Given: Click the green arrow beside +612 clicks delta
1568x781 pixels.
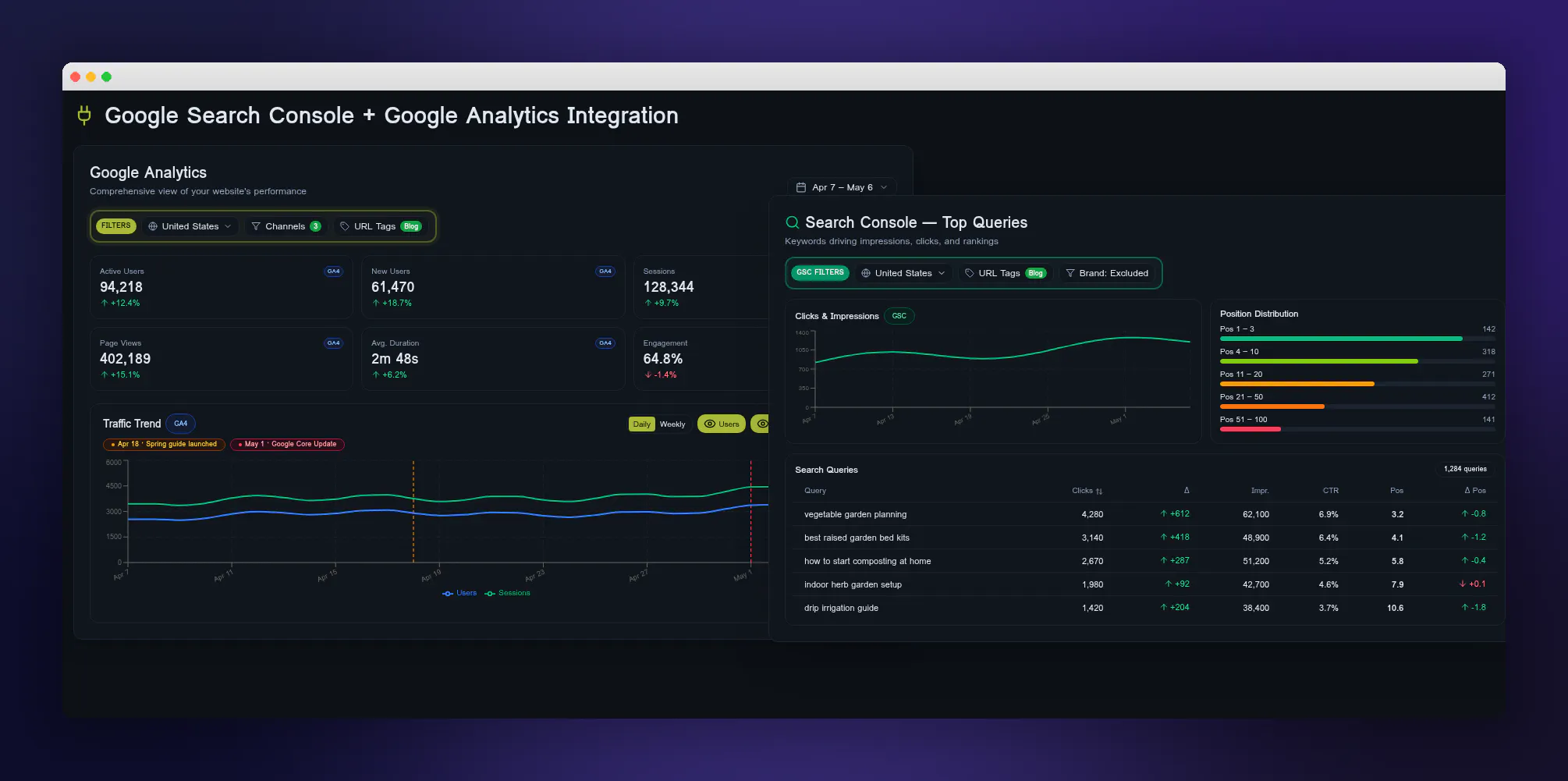Looking at the screenshot, I should 1164,513.
